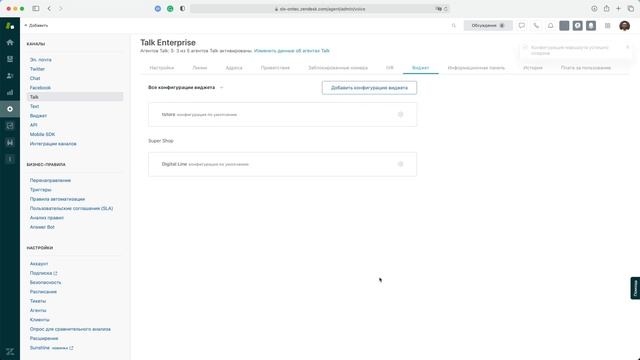640x360 pixels.
Task: Open the Views icon in dark sidebar
Action: (10, 59)
